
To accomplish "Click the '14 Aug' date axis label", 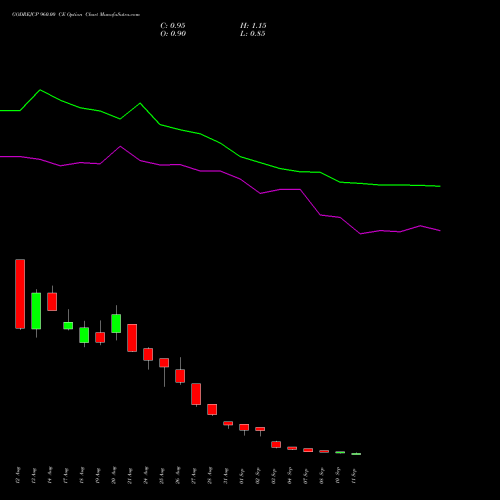I will coord(50,475).
